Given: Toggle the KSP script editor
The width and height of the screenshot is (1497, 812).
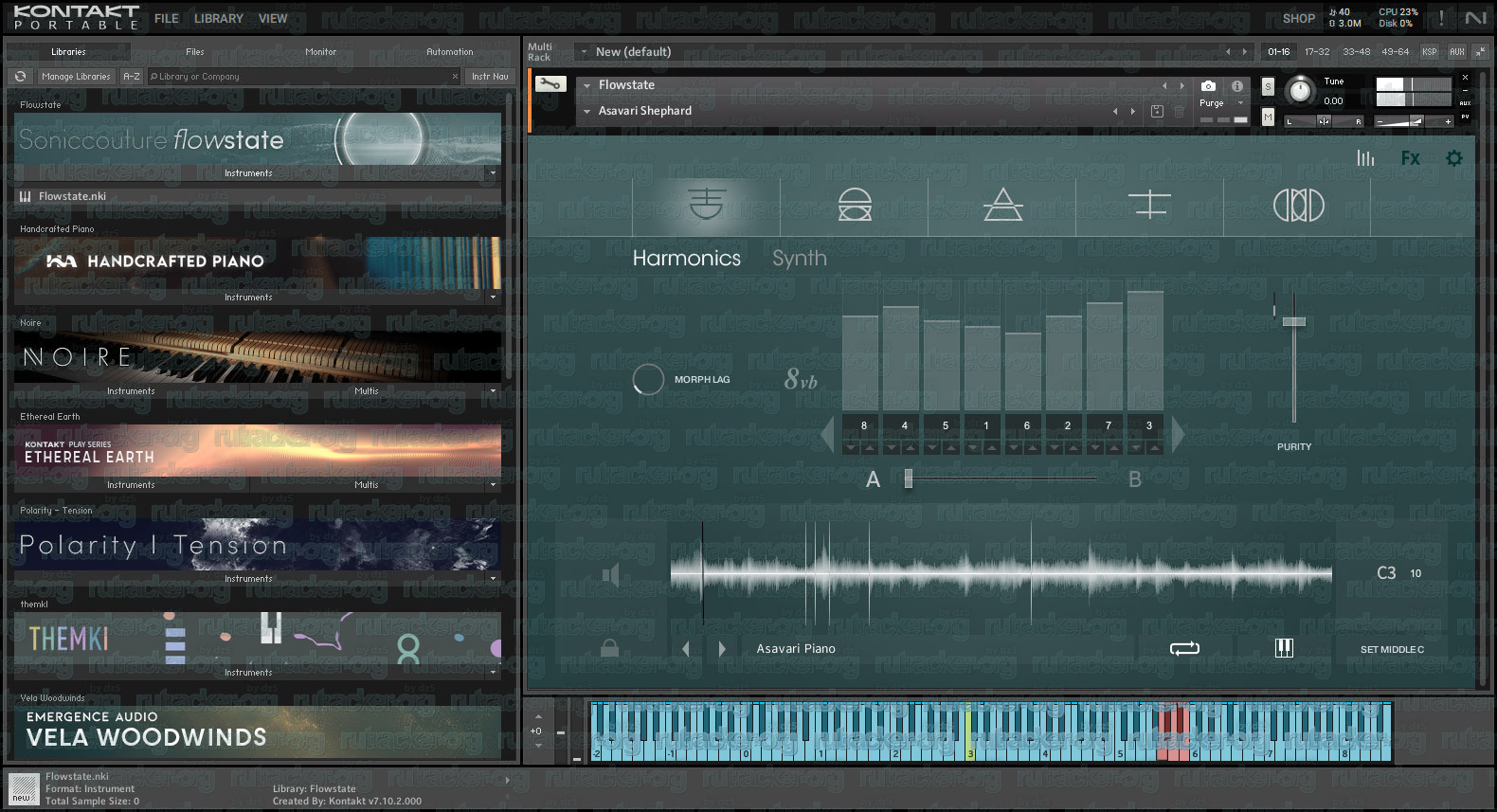Looking at the screenshot, I should pos(1430,51).
